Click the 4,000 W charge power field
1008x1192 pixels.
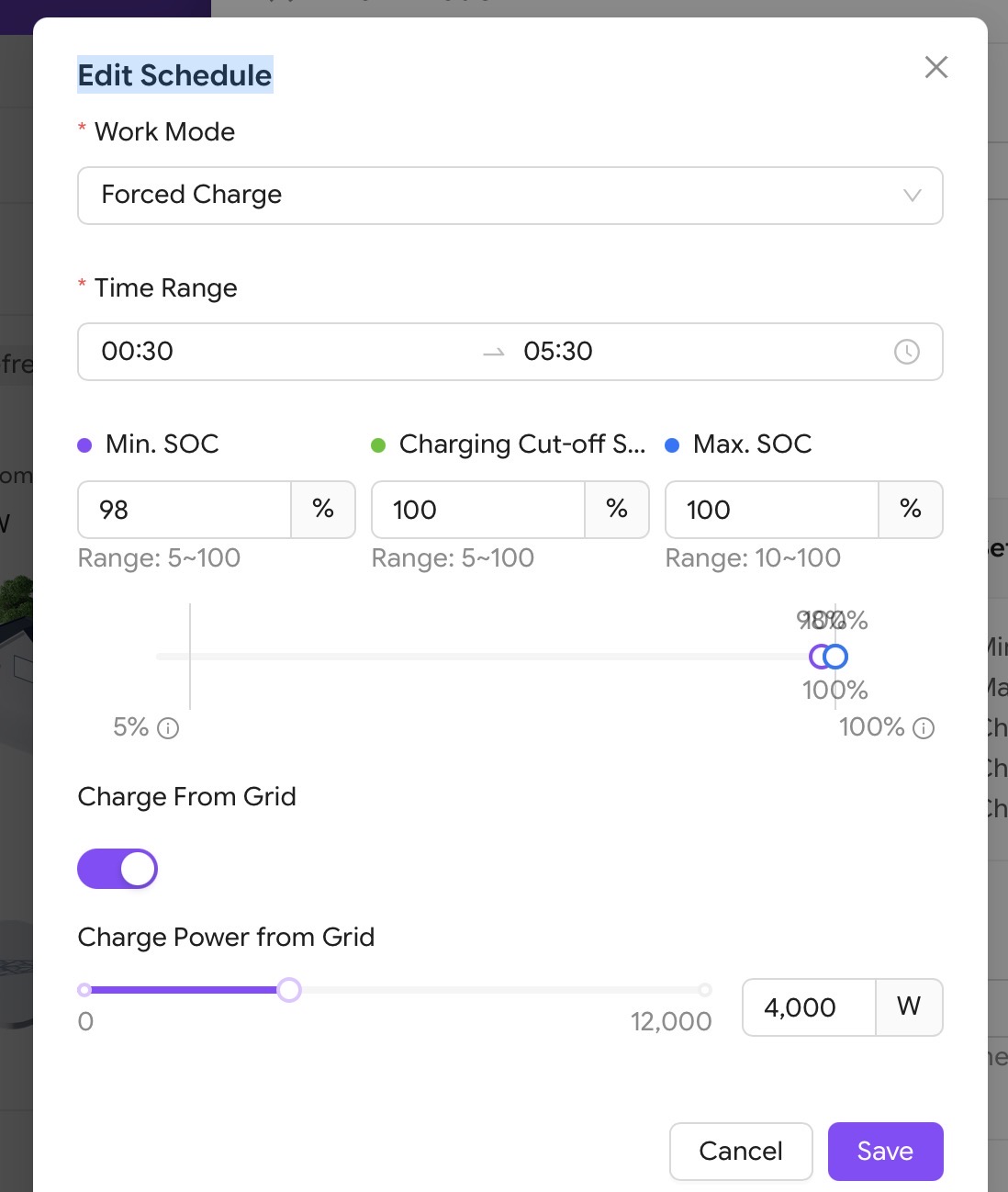point(808,1007)
